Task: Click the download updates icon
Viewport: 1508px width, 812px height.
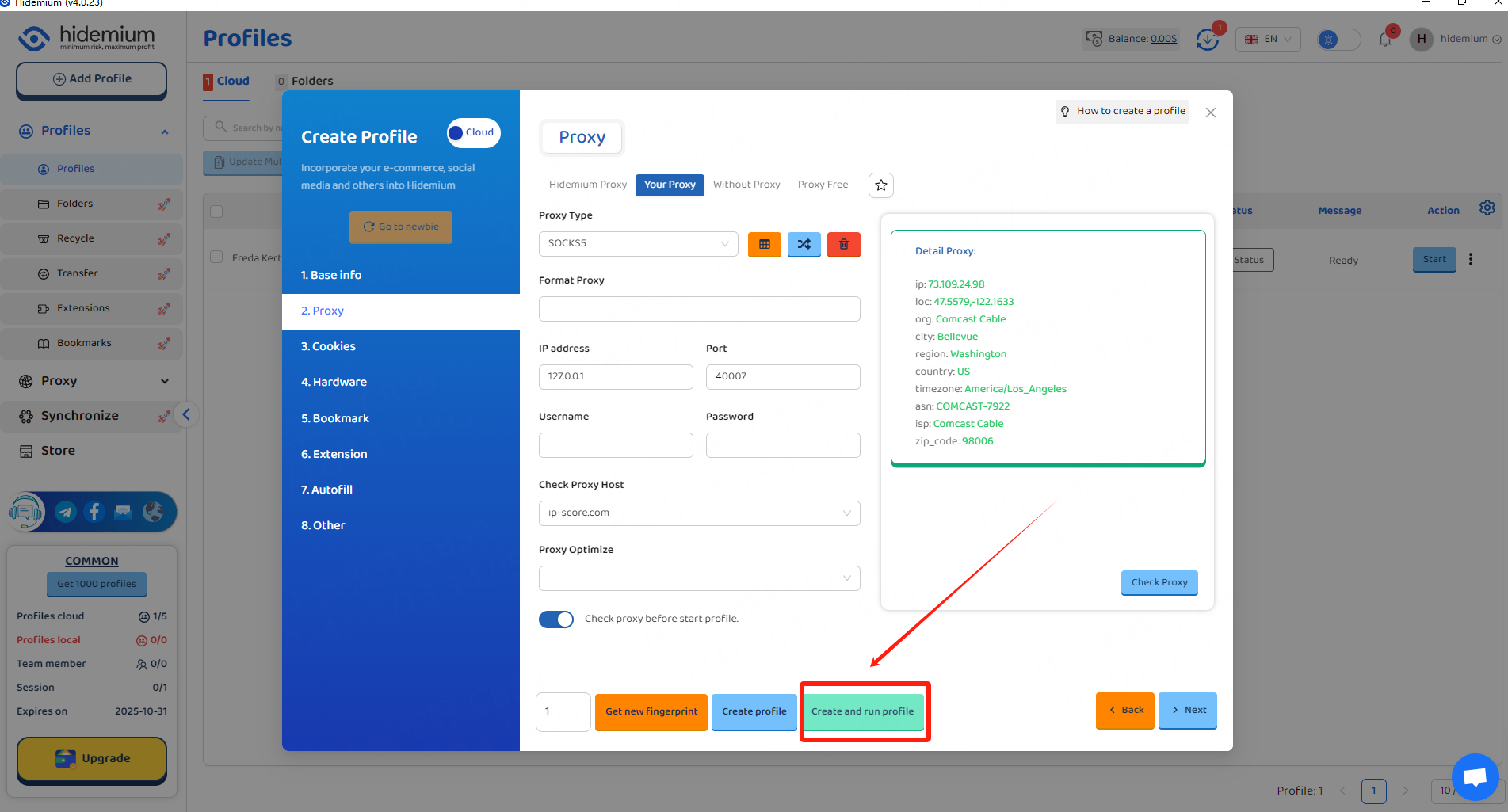Action: coord(1207,40)
